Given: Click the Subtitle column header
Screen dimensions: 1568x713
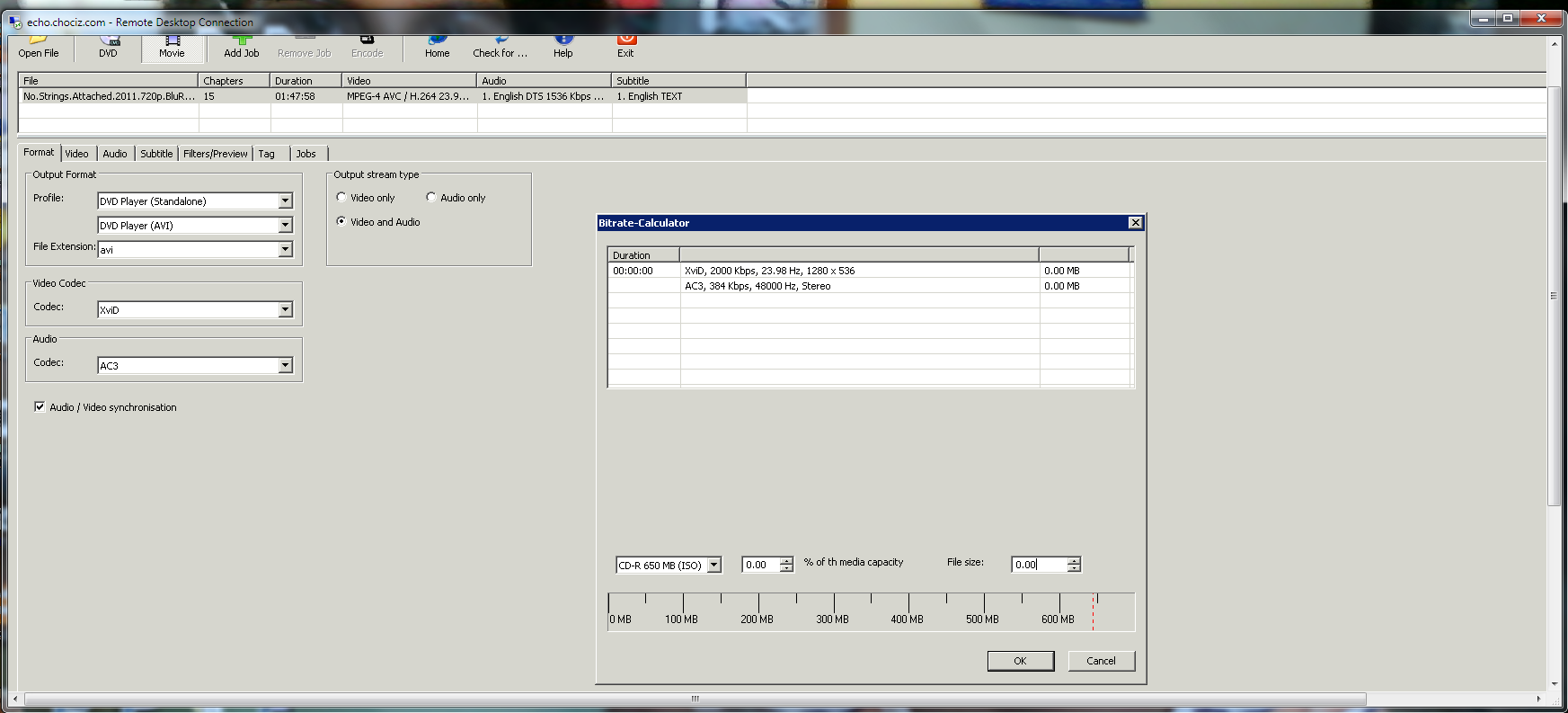Looking at the screenshot, I should [x=679, y=80].
